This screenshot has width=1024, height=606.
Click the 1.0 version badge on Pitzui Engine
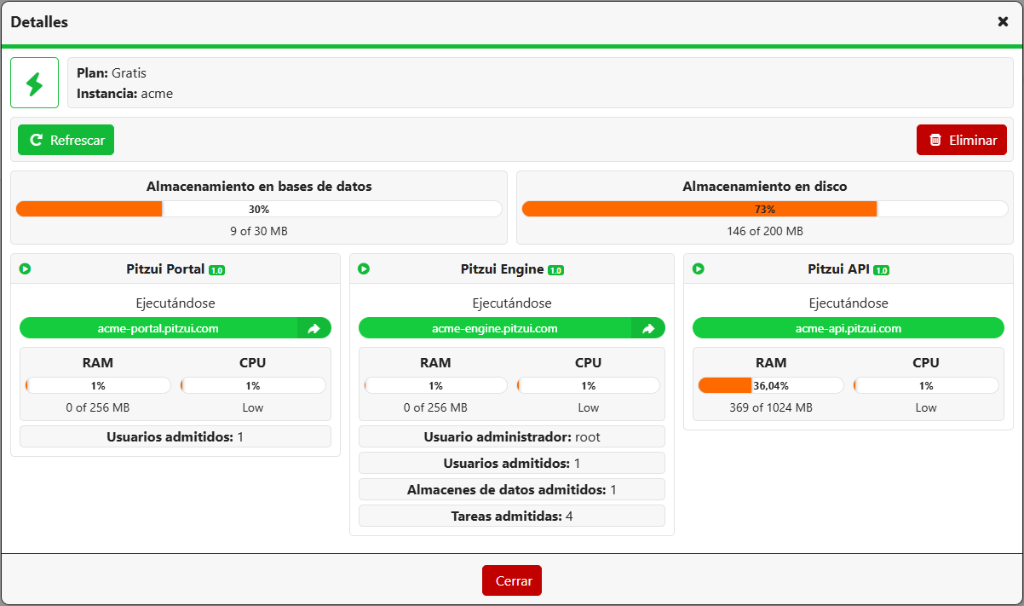[556, 270]
